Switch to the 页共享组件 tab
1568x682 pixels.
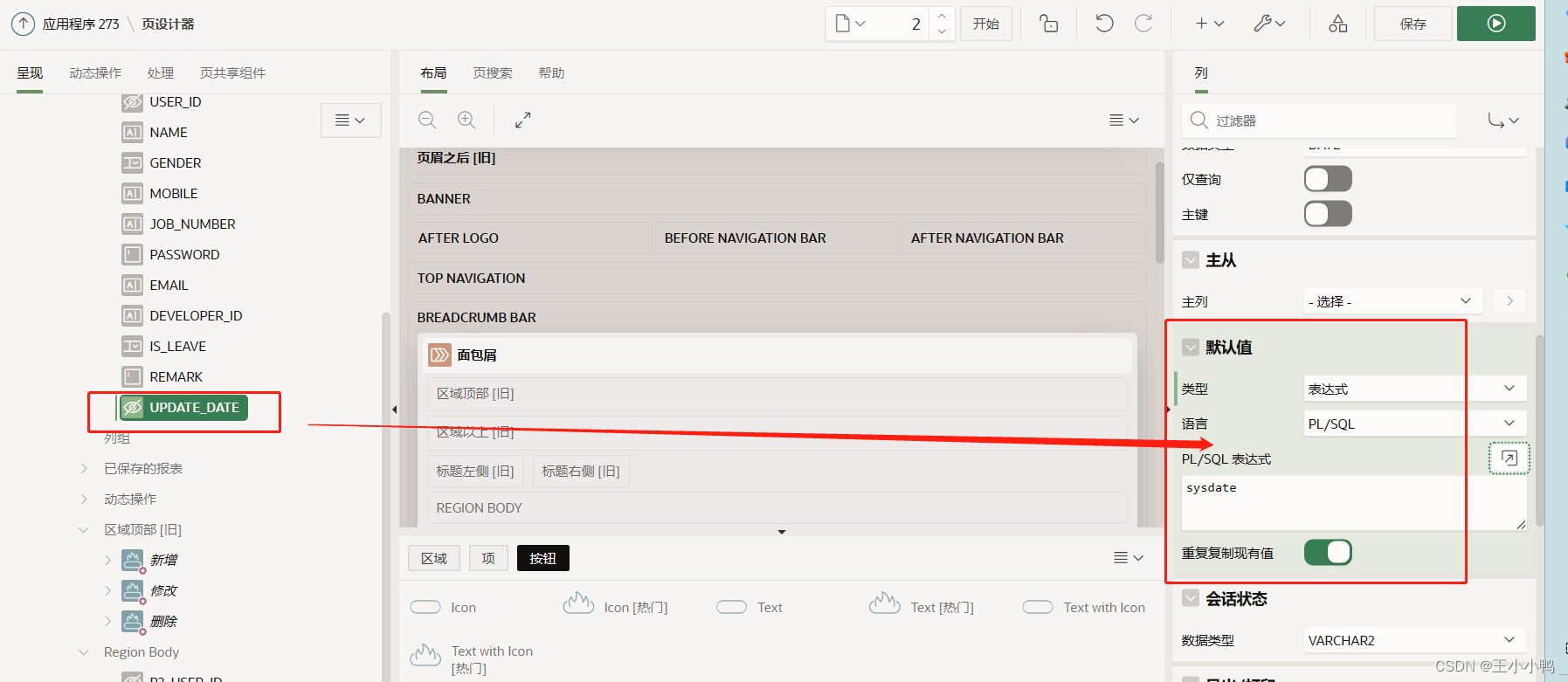coord(232,73)
